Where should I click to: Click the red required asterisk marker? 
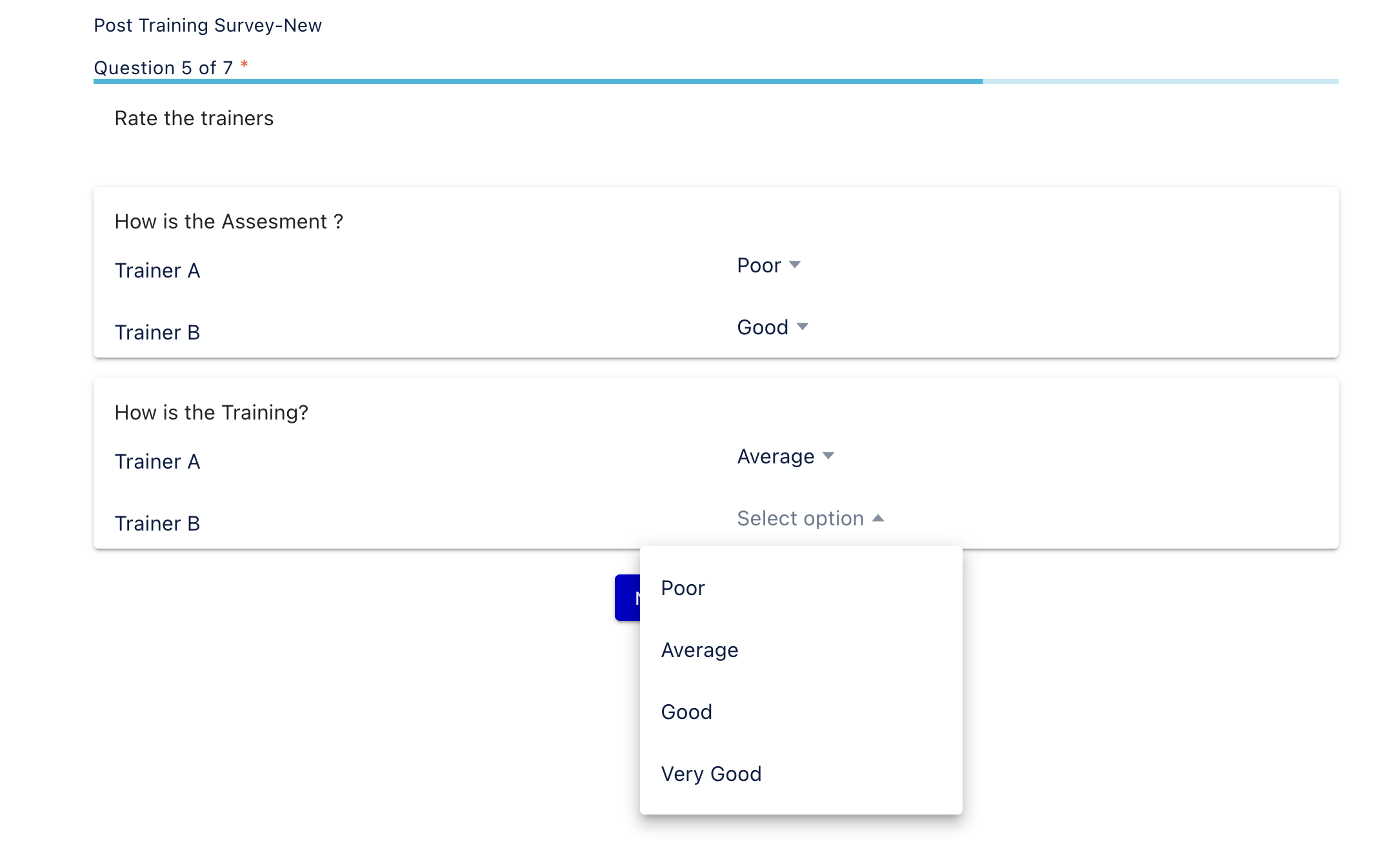(244, 65)
